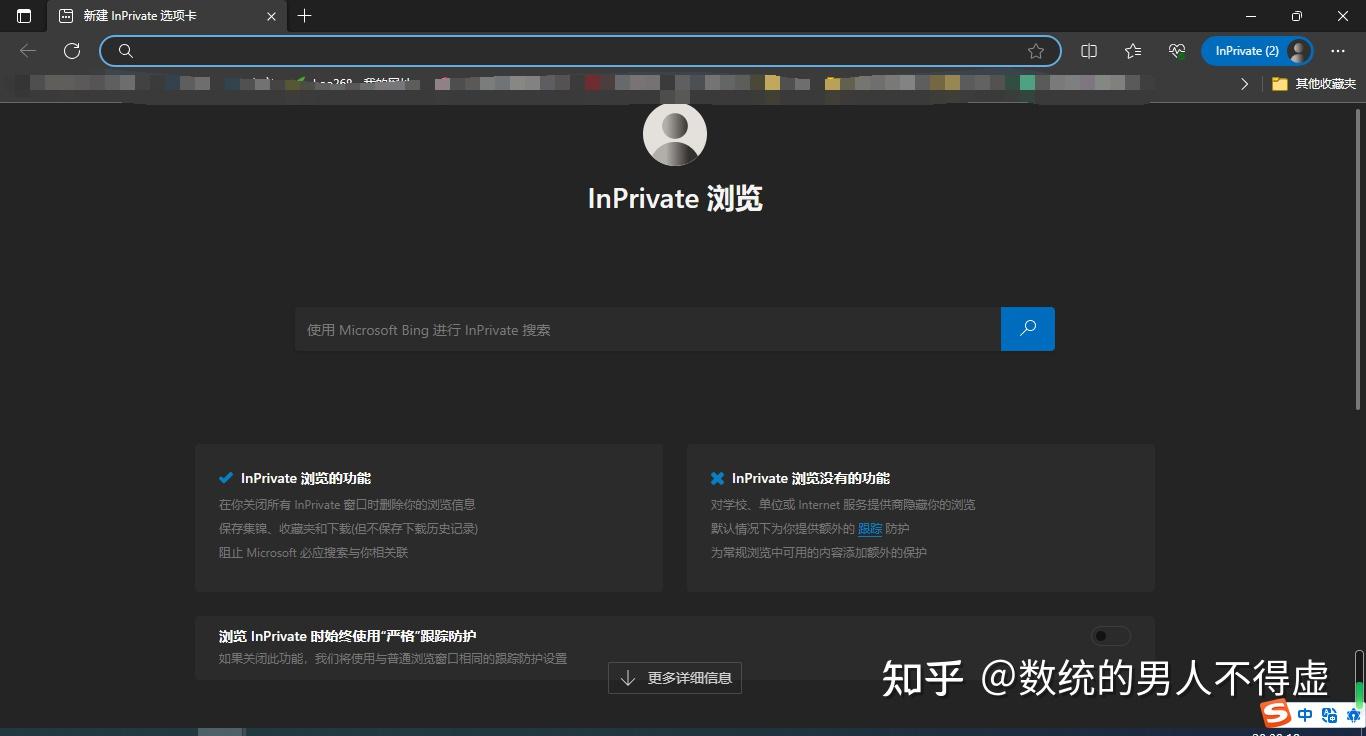
Task: Click the Sogou input method S icon
Action: pos(1275,713)
